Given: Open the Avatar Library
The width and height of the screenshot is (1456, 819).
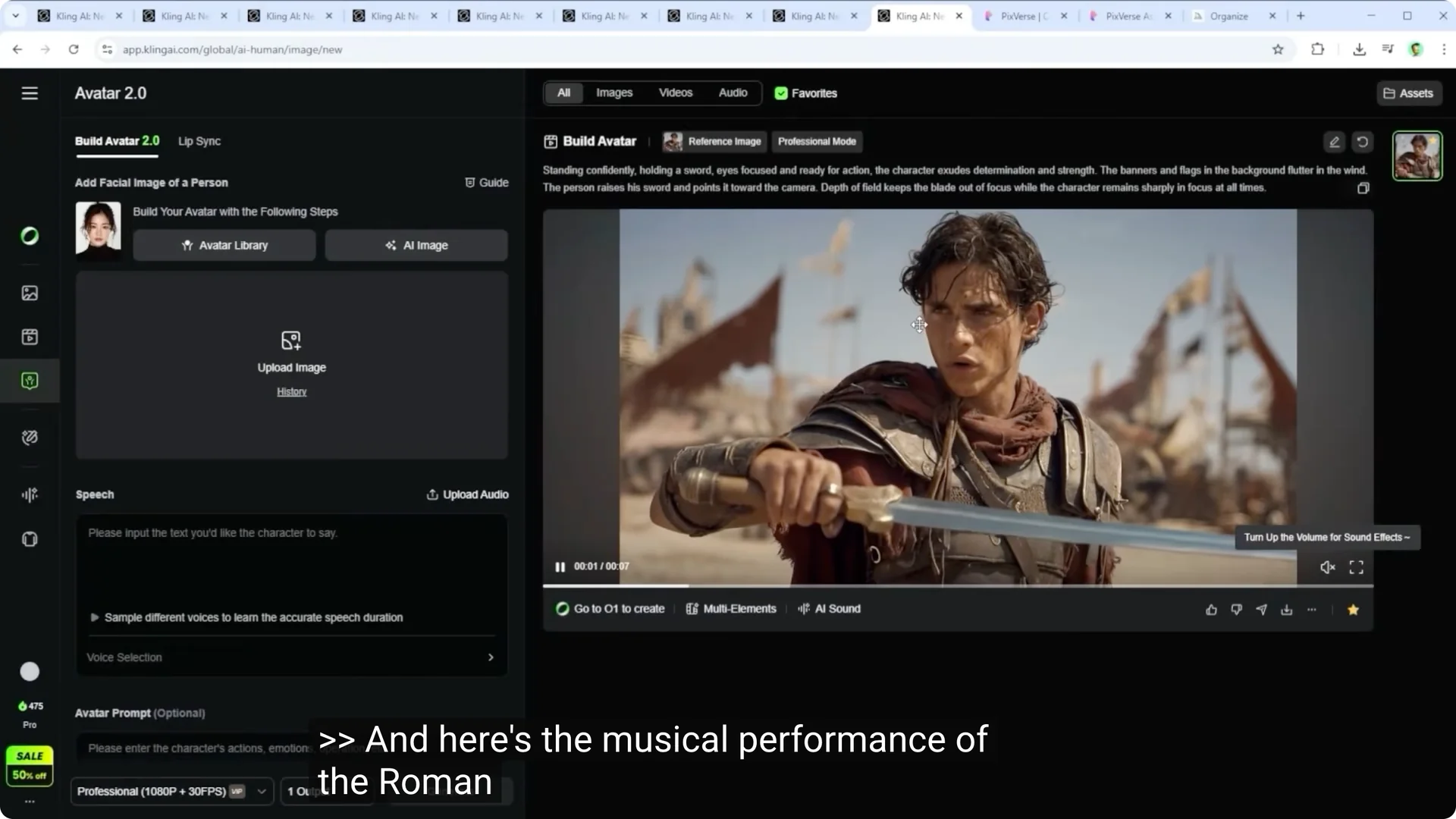Looking at the screenshot, I should point(224,246).
